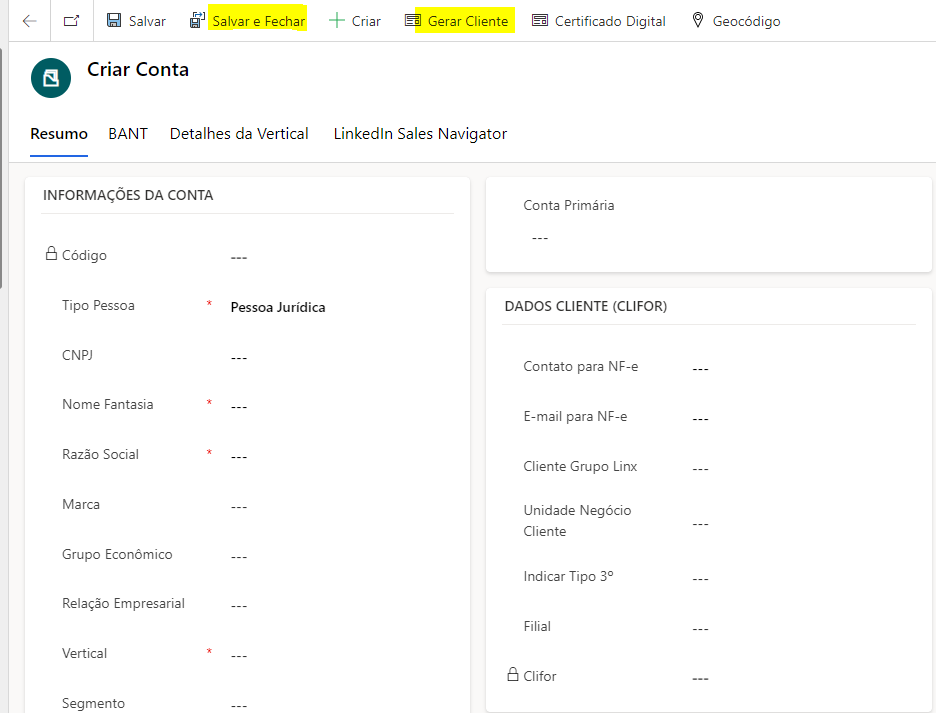Screen dimensions: 936x713
Task: Click the Criar plus icon
Action: click(337, 21)
